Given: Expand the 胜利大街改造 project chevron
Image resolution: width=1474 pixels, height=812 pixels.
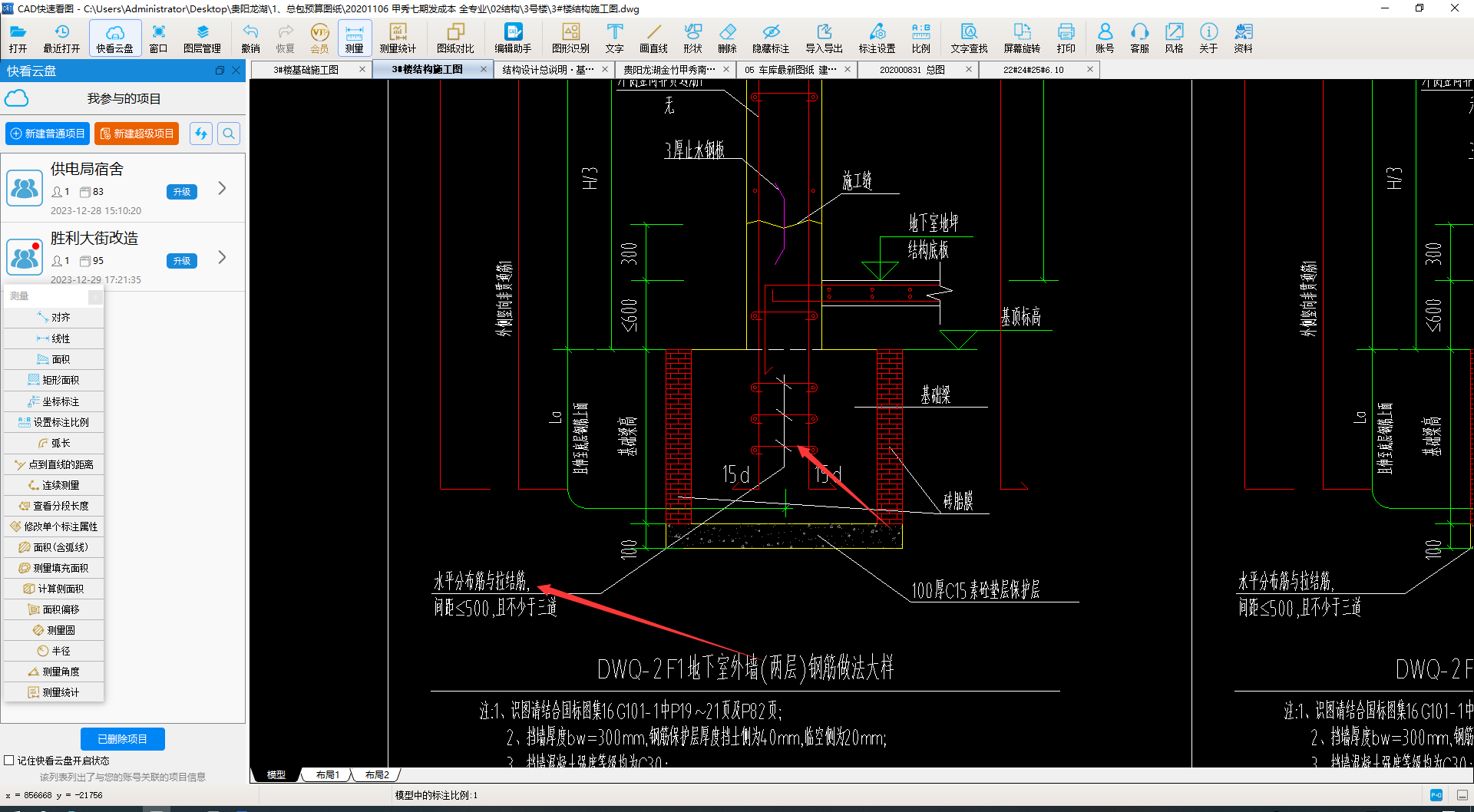Looking at the screenshot, I should (222, 257).
